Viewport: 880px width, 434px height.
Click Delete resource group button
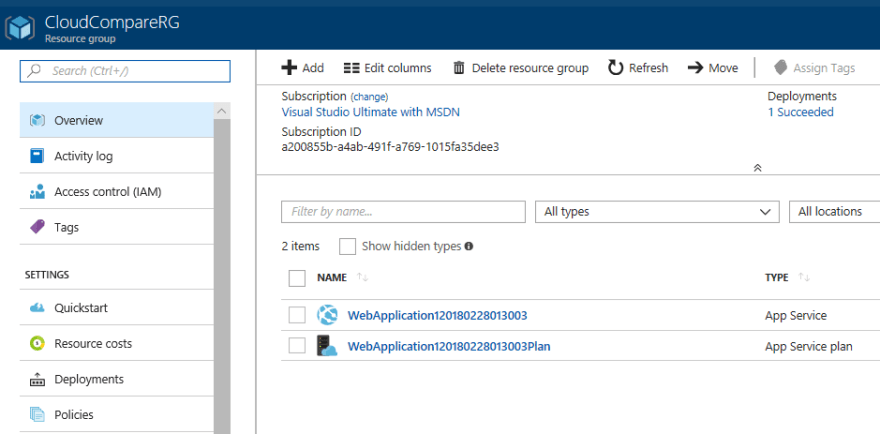coord(521,68)
